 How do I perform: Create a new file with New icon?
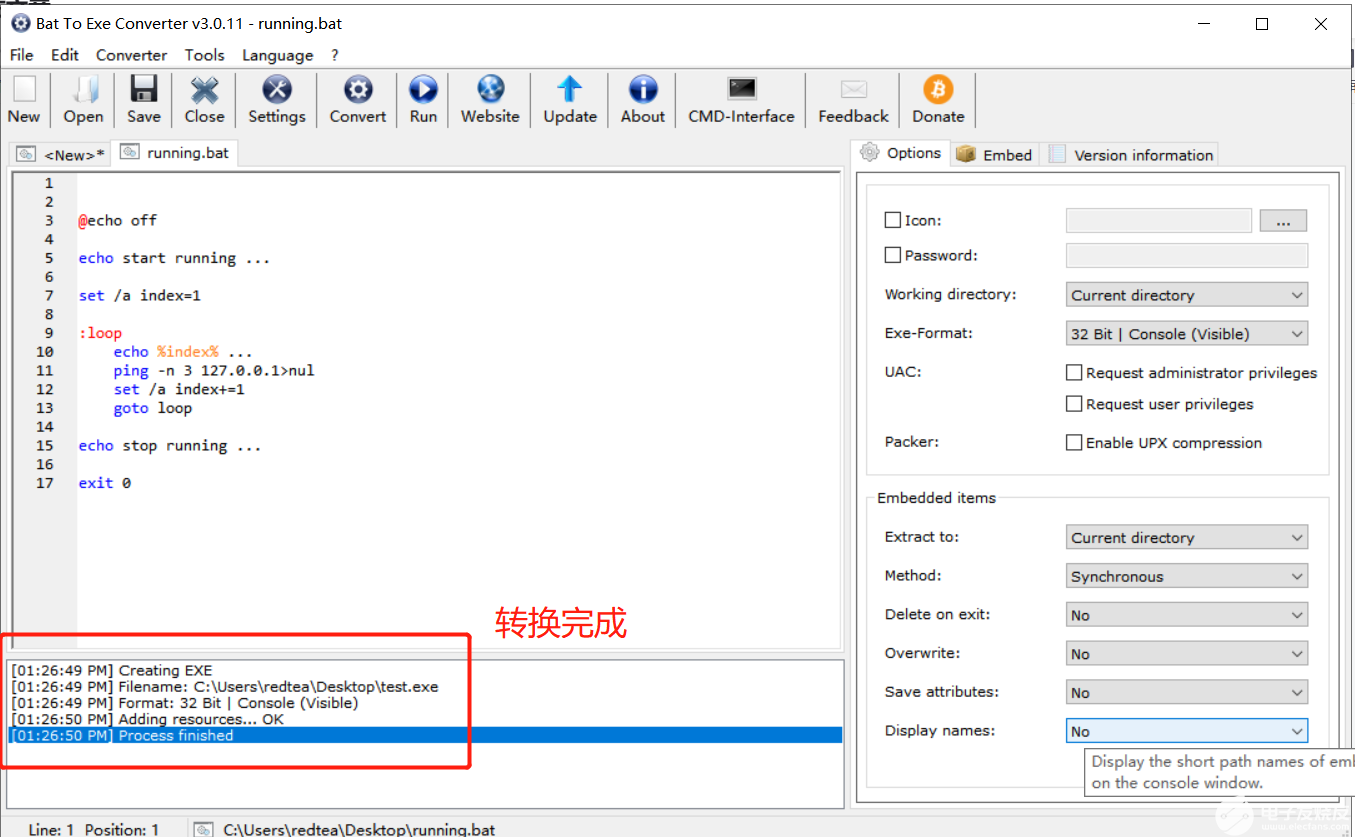click(24, 100)
